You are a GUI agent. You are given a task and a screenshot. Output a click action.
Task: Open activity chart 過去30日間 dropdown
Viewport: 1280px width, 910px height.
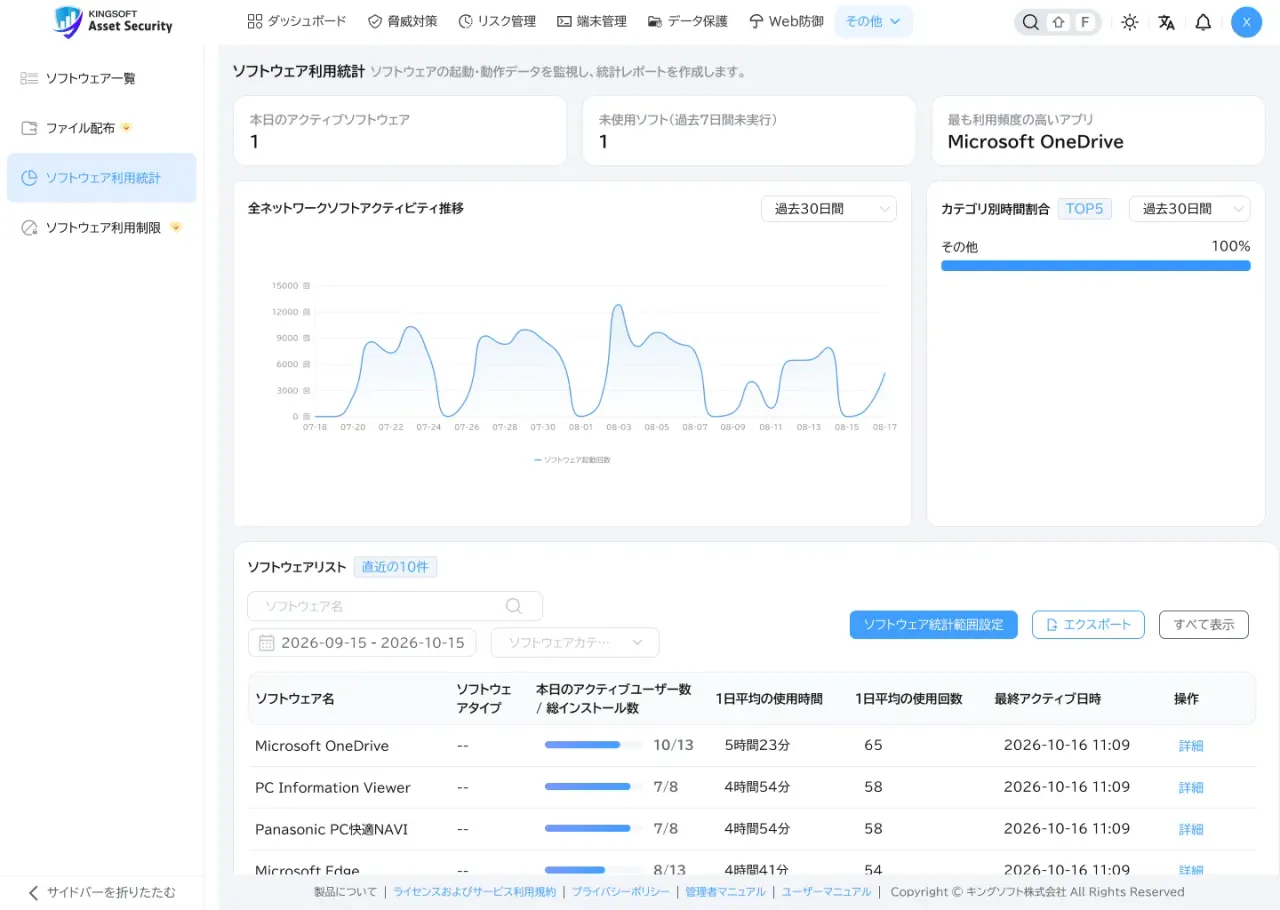(x=828, y=209)
